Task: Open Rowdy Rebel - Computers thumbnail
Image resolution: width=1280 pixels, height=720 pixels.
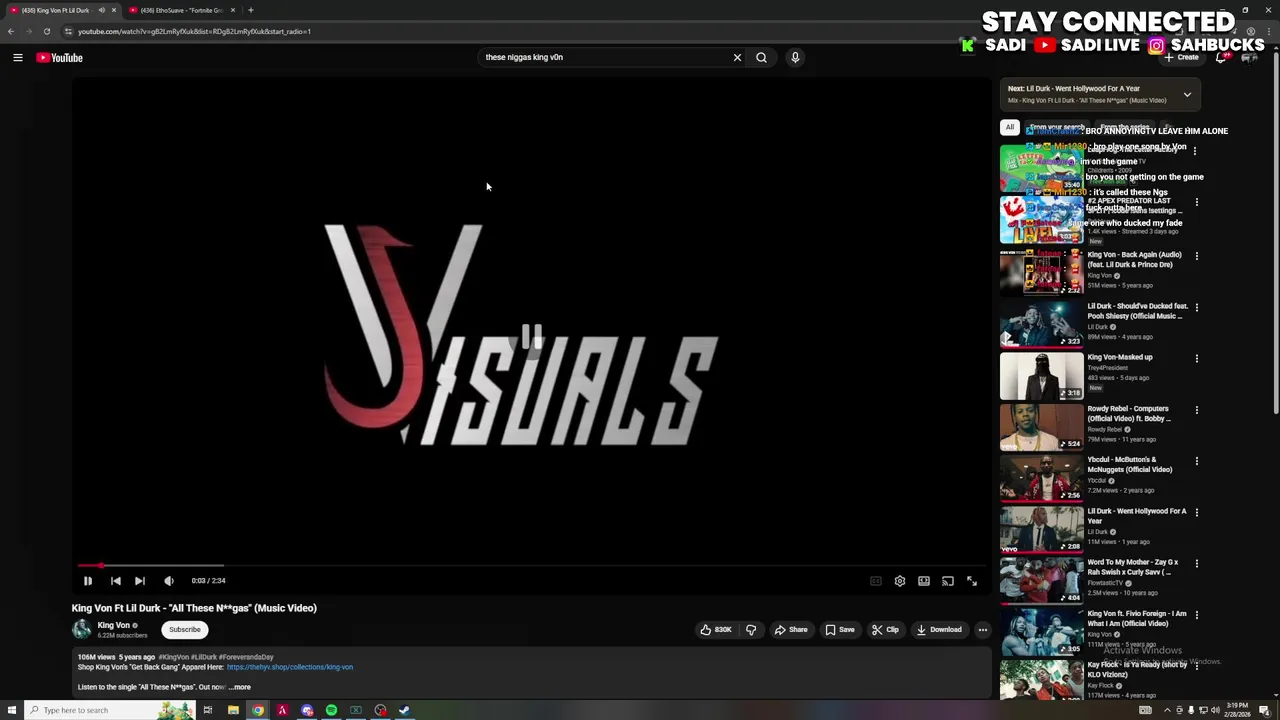Action: (x=1041, y=426)
